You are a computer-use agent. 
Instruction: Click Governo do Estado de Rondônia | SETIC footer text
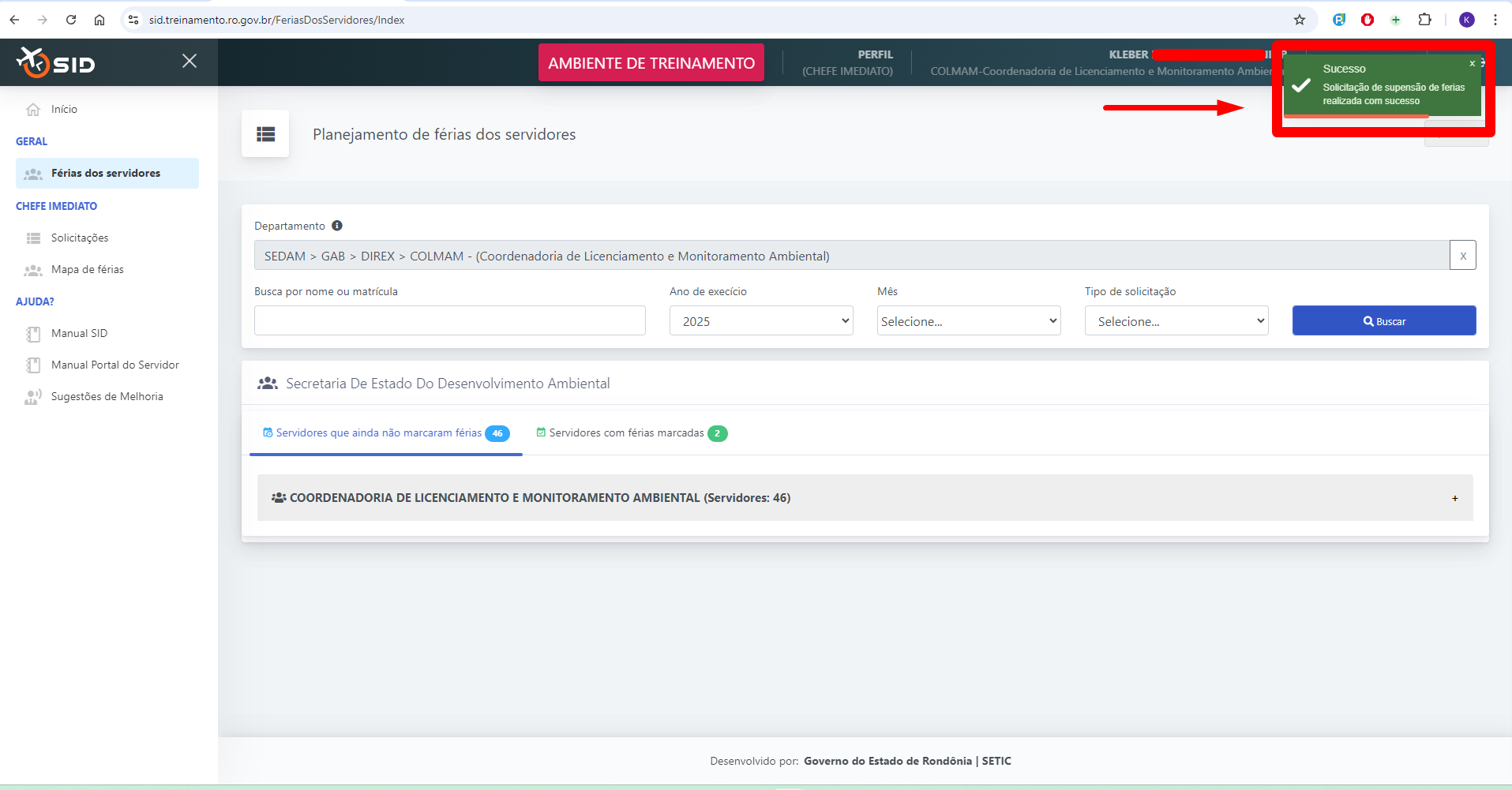pos(907,761)
